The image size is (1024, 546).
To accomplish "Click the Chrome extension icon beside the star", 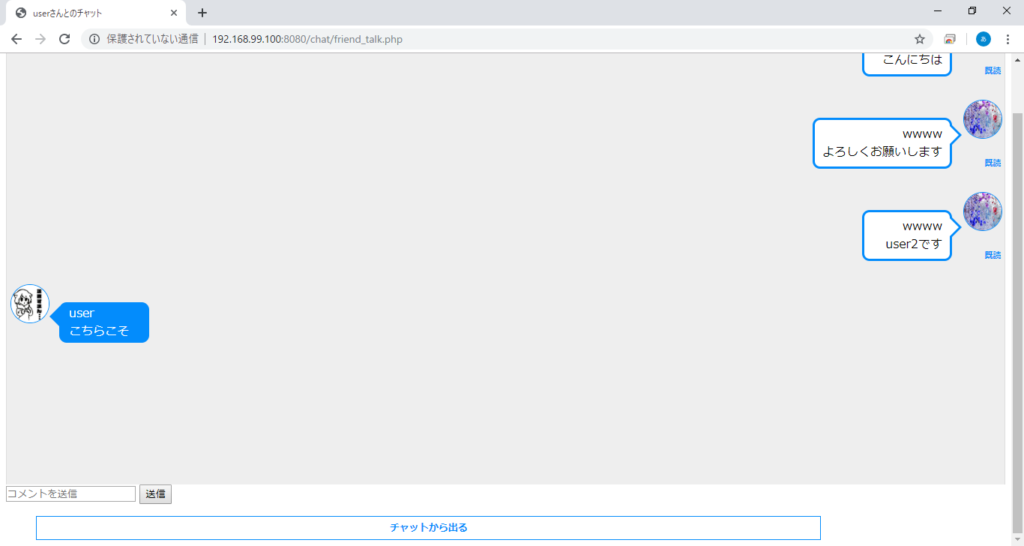I will 950,39.
